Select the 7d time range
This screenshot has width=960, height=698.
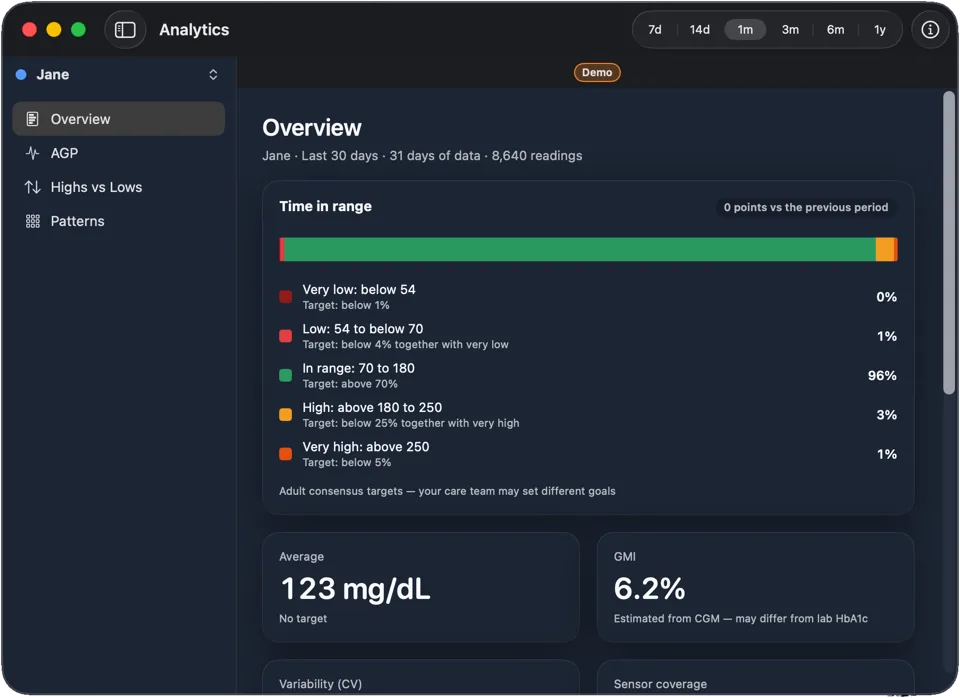(654, 29)
